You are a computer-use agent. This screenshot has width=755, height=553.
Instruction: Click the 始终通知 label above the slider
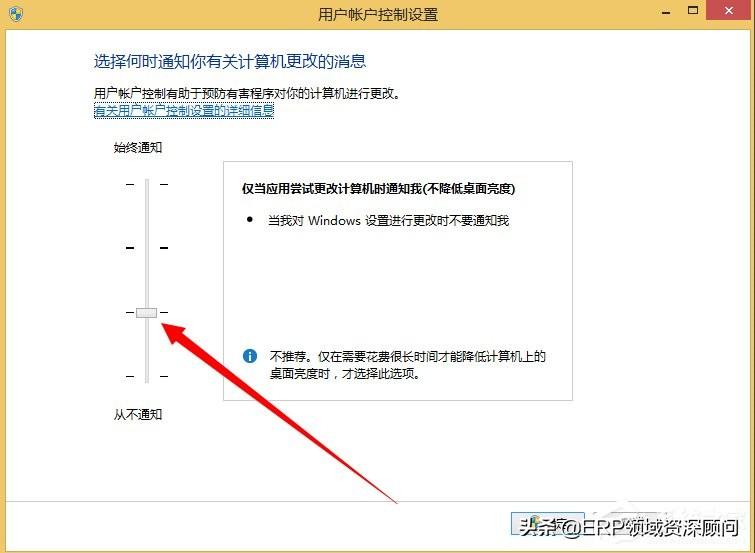pos(138,148)
